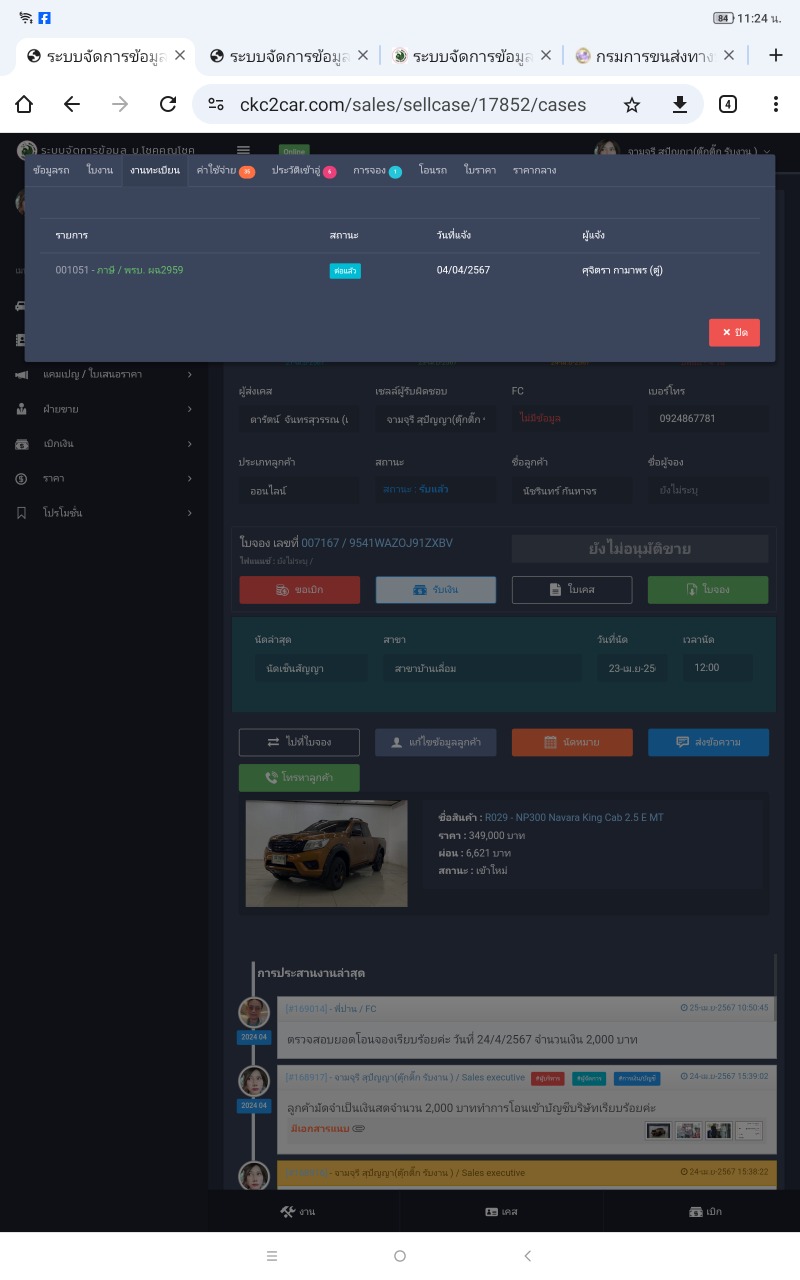This screenshot has height=1280, width=800.
Task: Open browser three-dot menu
Action: point(776,104)
